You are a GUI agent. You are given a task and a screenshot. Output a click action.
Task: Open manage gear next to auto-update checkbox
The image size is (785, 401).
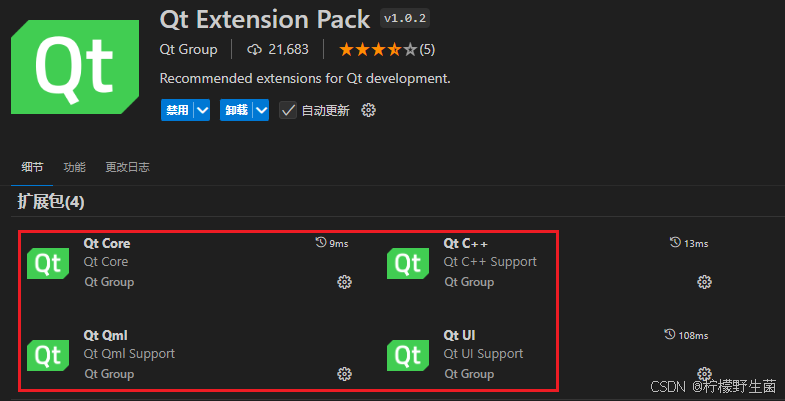click(368, 110)
